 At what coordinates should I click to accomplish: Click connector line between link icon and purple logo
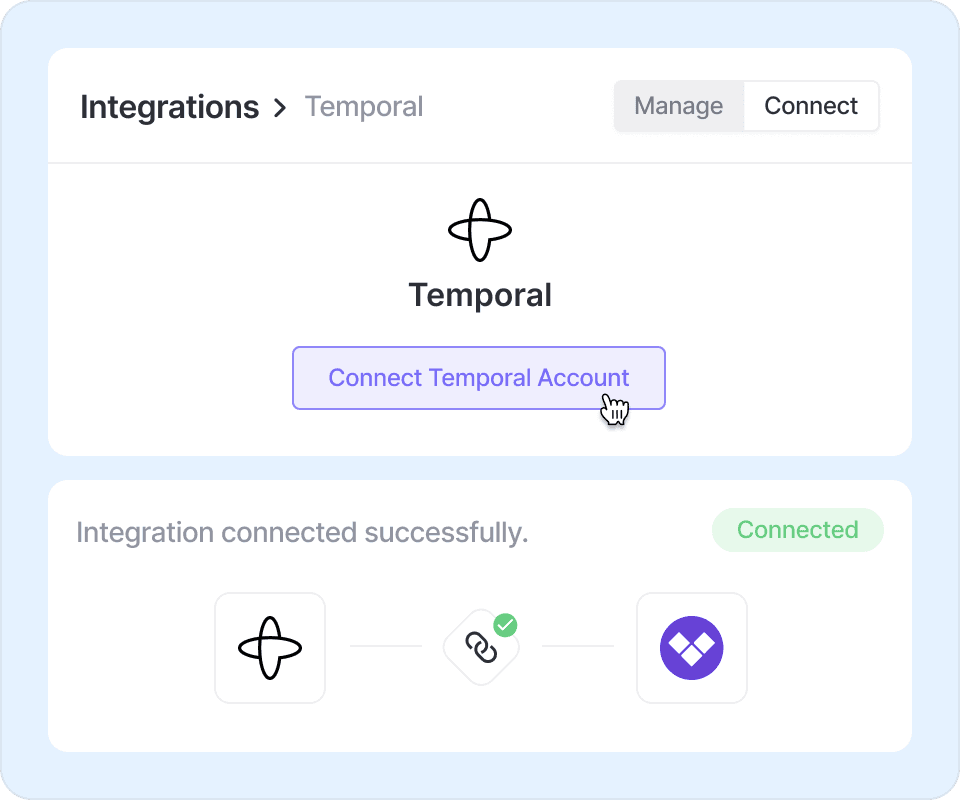(578, 646)
